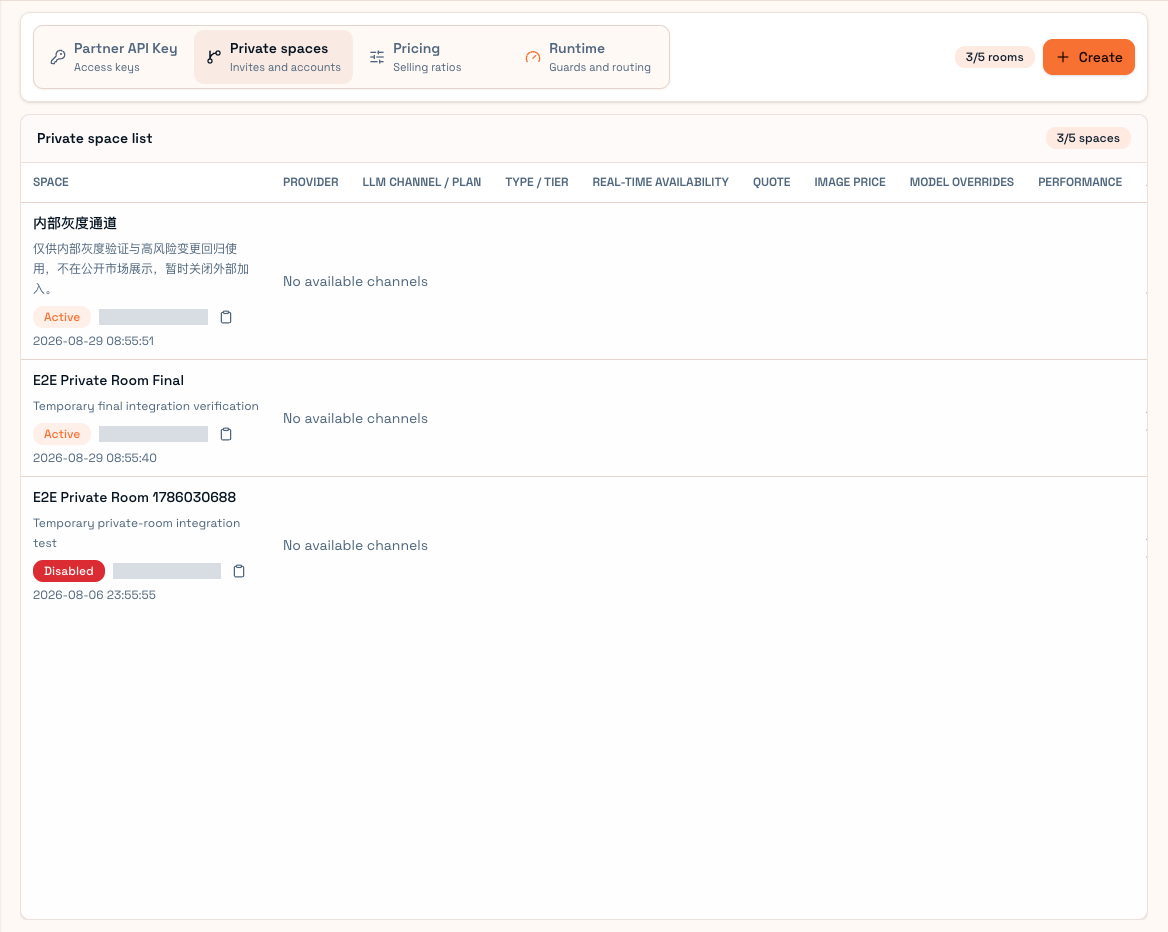Screen dimensions: 1168x932
Task: Click the Active status of 内部灰度通道
Action: (62, 317)
